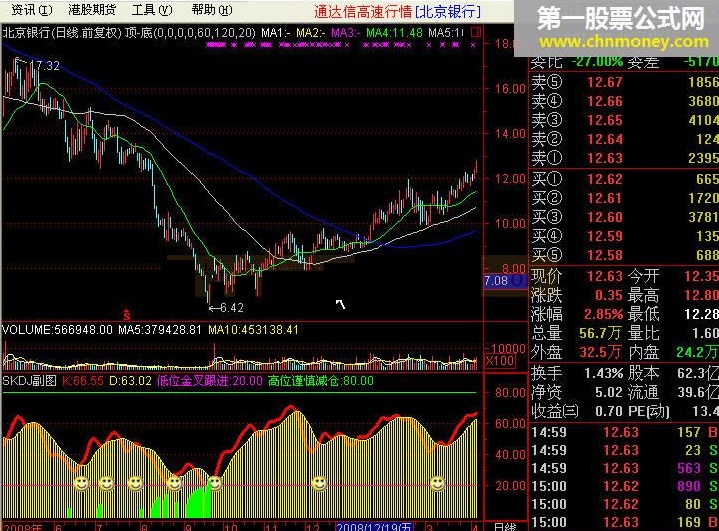Click the 涨跌 0.35 change value
719x531 pixels.
[x=608, y=295]
